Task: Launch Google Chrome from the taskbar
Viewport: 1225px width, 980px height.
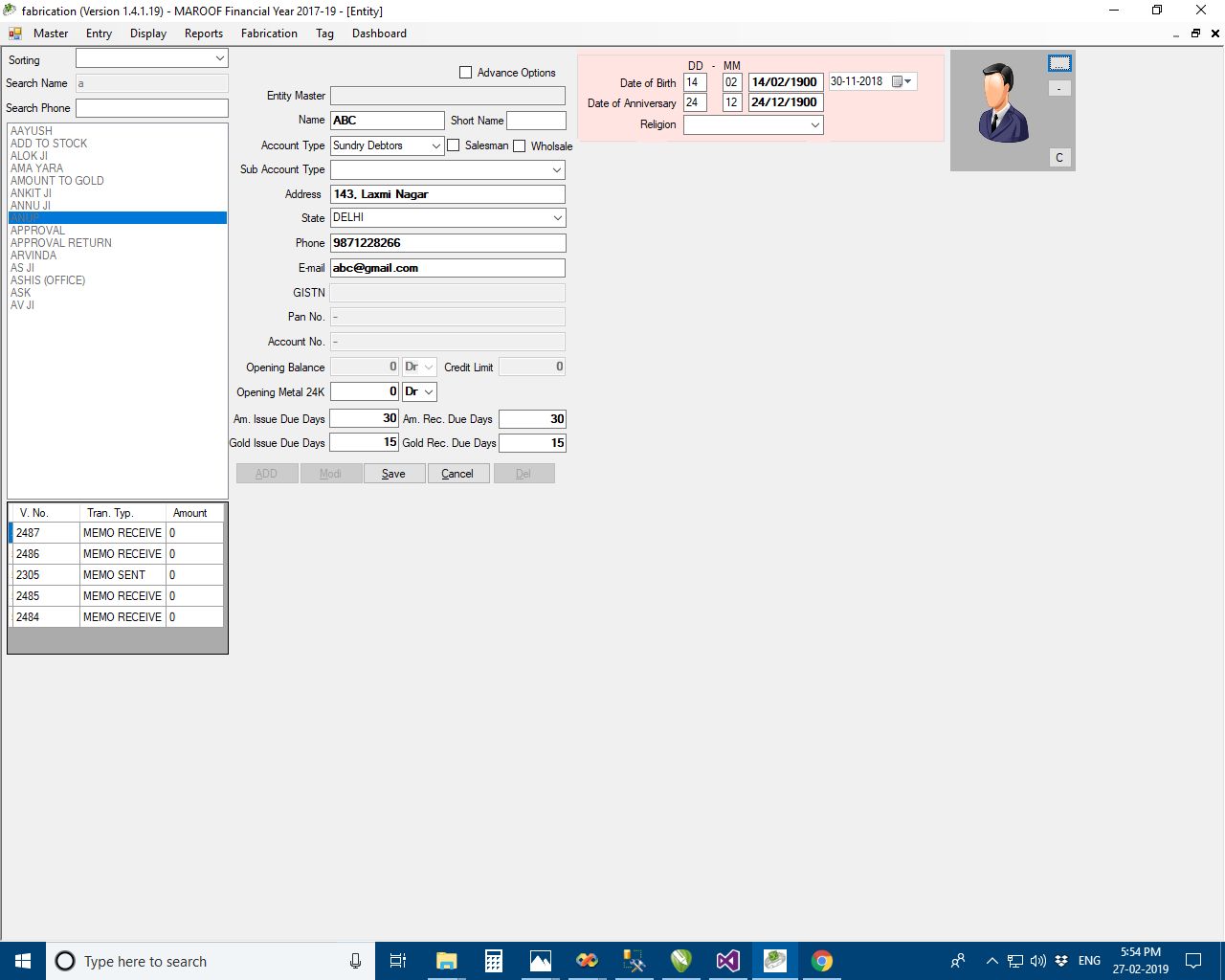Action: click(x=821, y=961)
